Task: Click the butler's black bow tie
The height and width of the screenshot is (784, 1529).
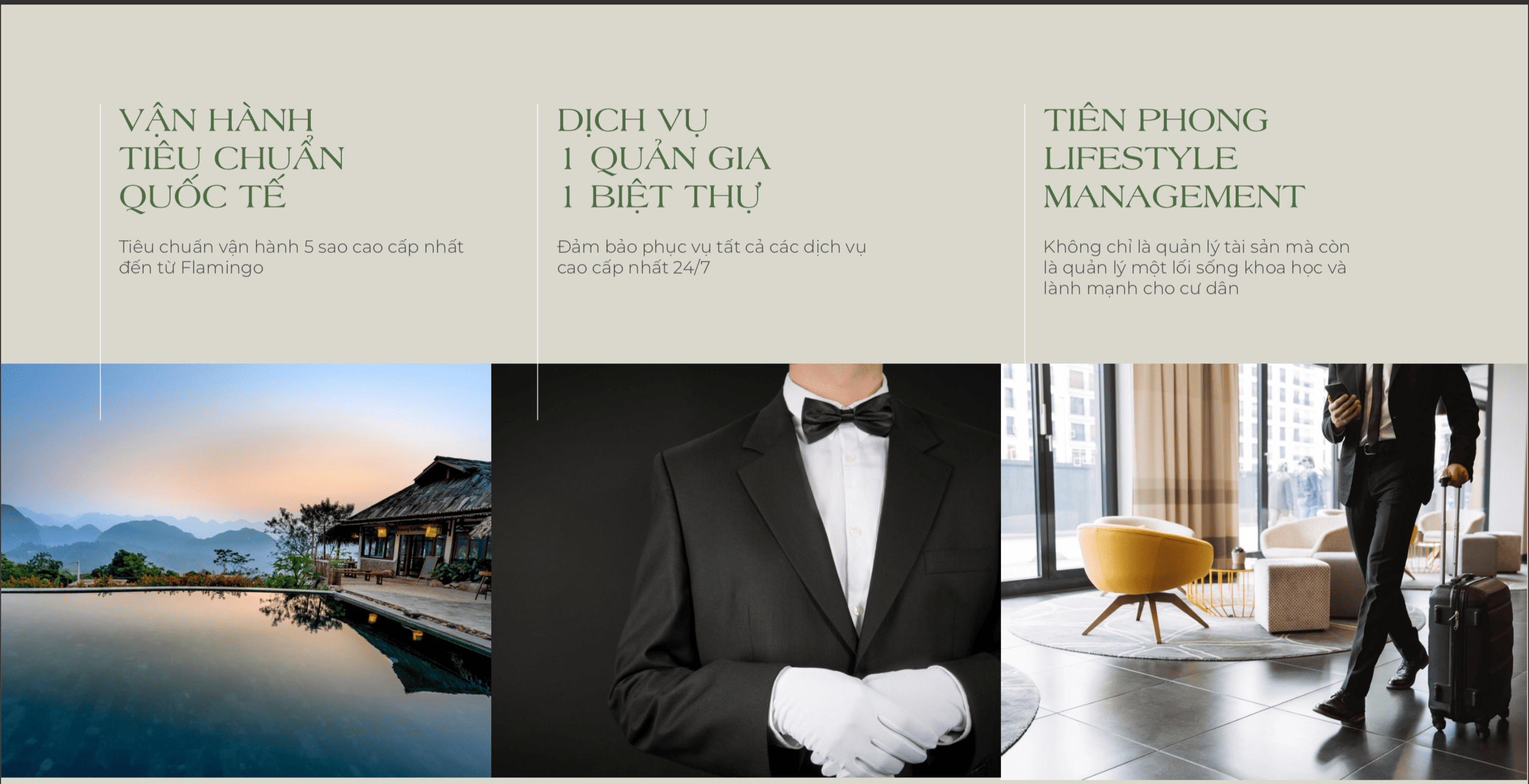Action: click(x=846, y=418)
